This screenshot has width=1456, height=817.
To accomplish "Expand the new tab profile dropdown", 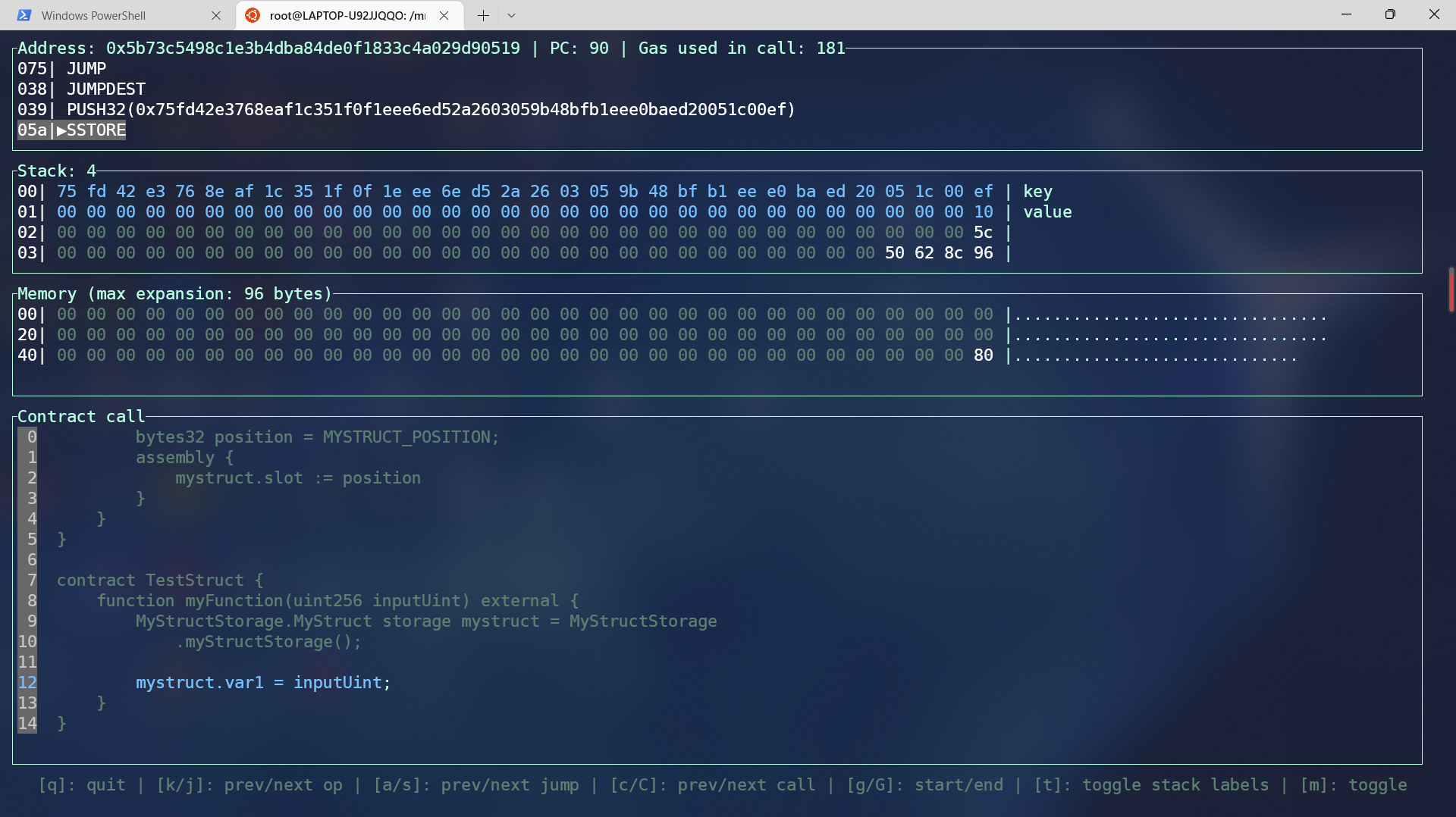I will 511,15.
